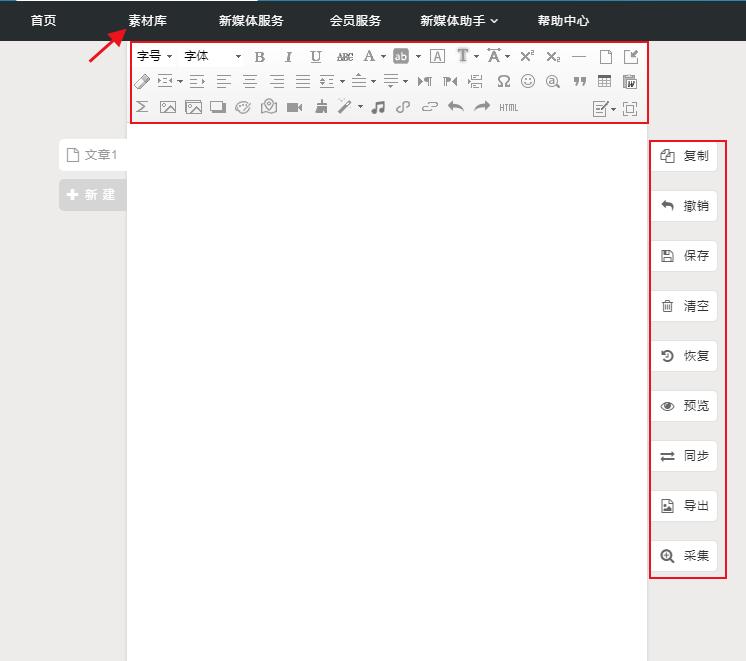746x661 pixels.
Task: Toggle HTML source mode
Action: click(508, 108)
